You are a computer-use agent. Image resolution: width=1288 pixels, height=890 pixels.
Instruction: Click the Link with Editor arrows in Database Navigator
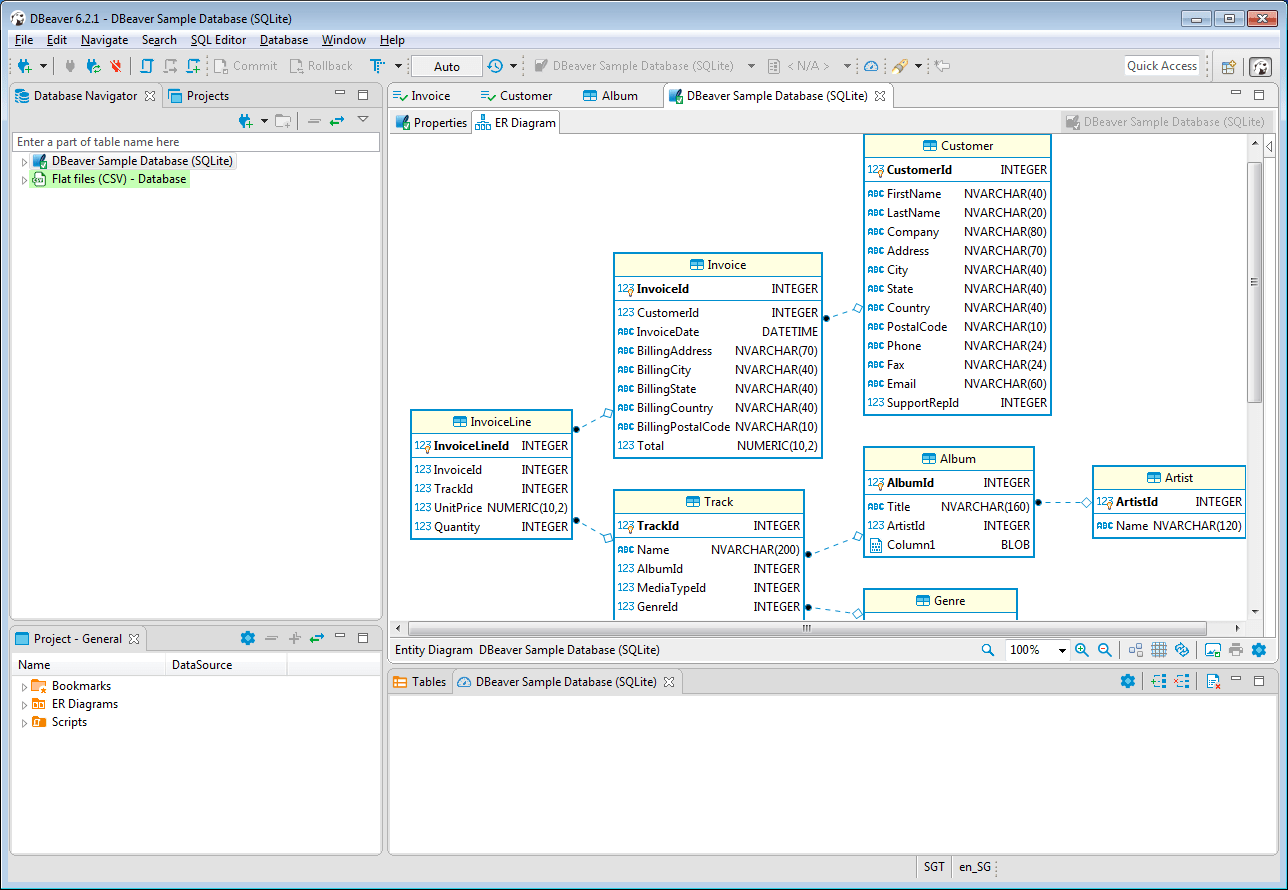coord(337,121)
